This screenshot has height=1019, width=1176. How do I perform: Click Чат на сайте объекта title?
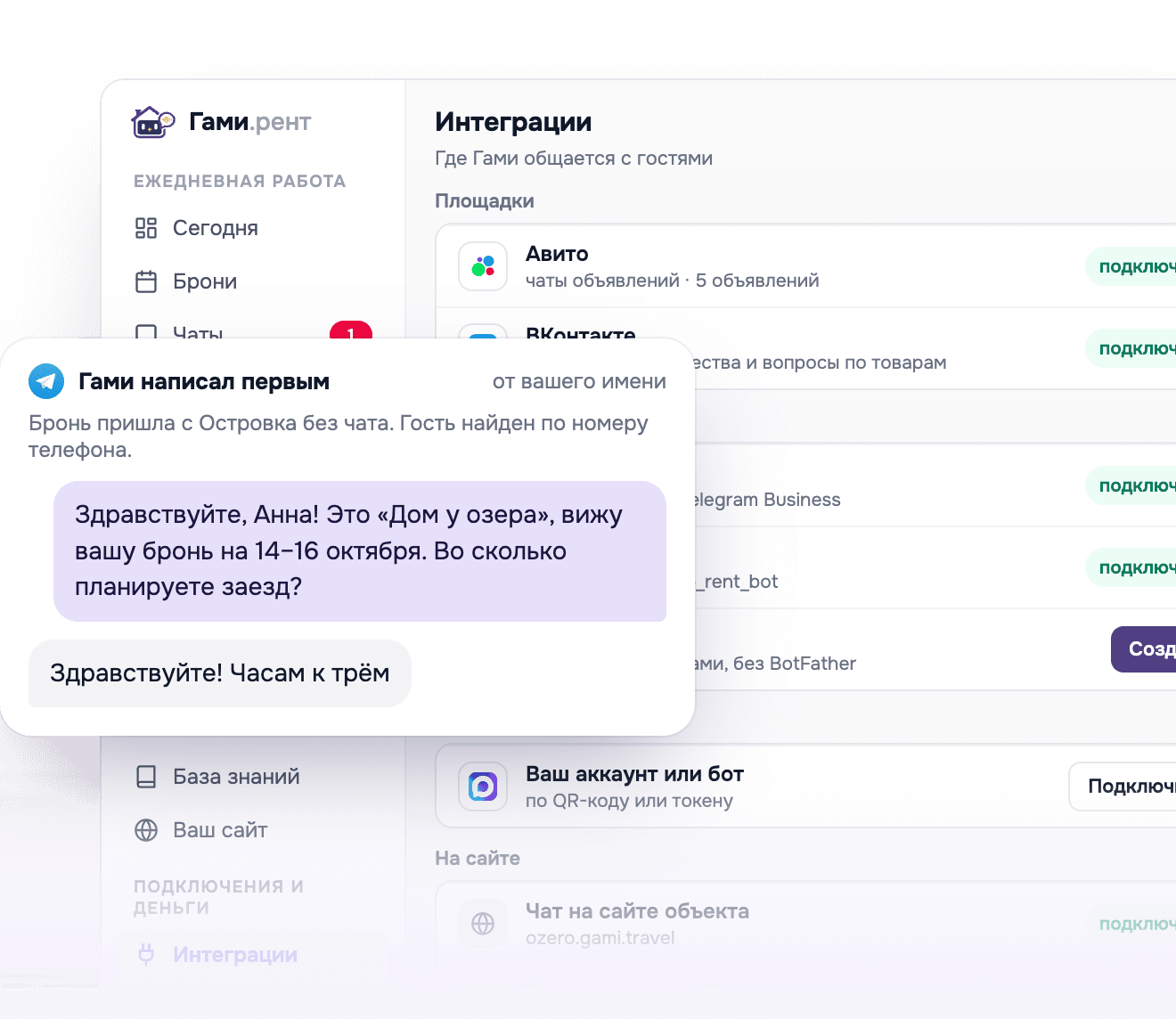pyautogui.click(x=637, y=911)
